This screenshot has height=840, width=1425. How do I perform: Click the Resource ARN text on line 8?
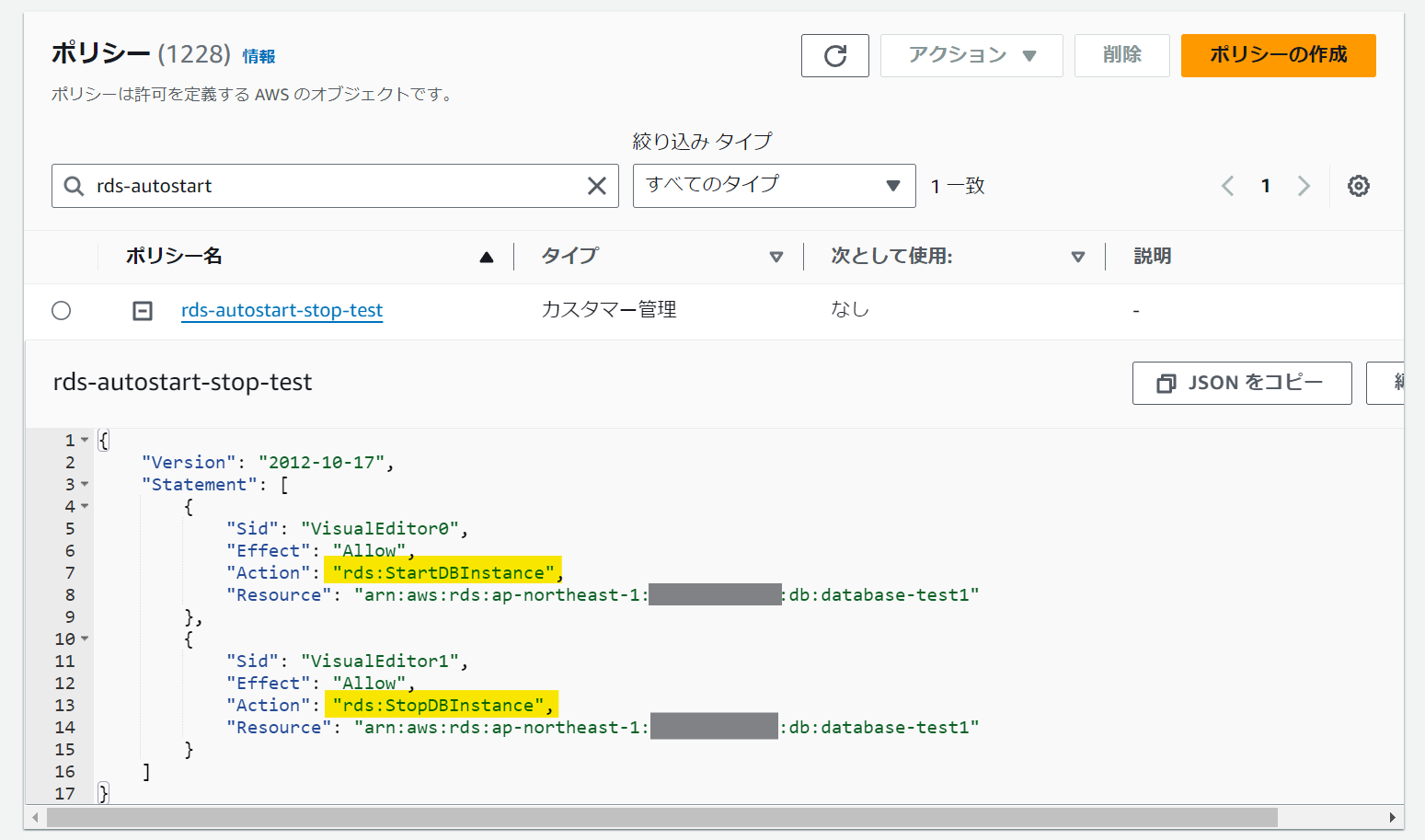[666, 594]
